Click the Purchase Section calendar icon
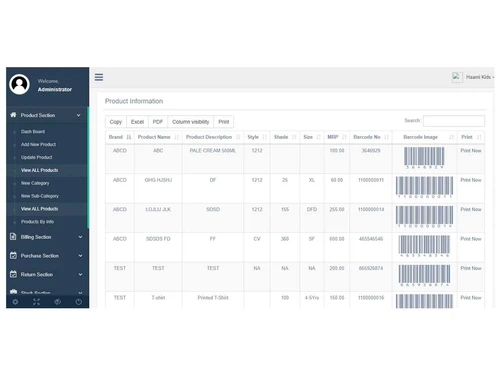The image size is (500, 375). (x=13, y=255)
